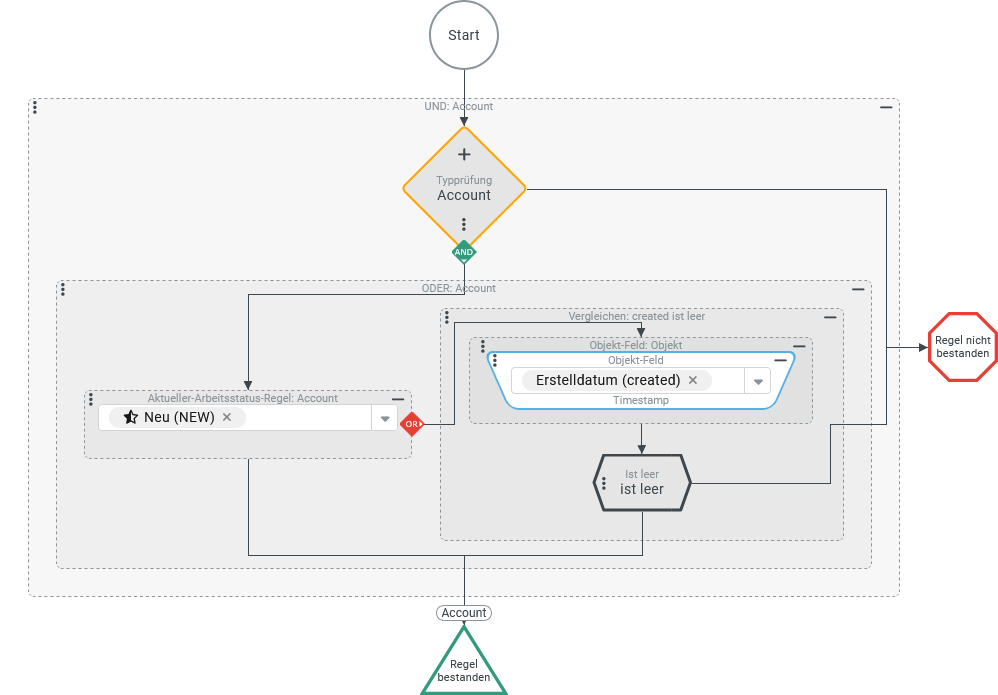Image resolution: width=998 pixels, height=695 pixels.
Task: Open three-dot menu of Aktueller-Arbeitsstatus-Regel group
Action: pyautogui.click(x=91, y=399)
